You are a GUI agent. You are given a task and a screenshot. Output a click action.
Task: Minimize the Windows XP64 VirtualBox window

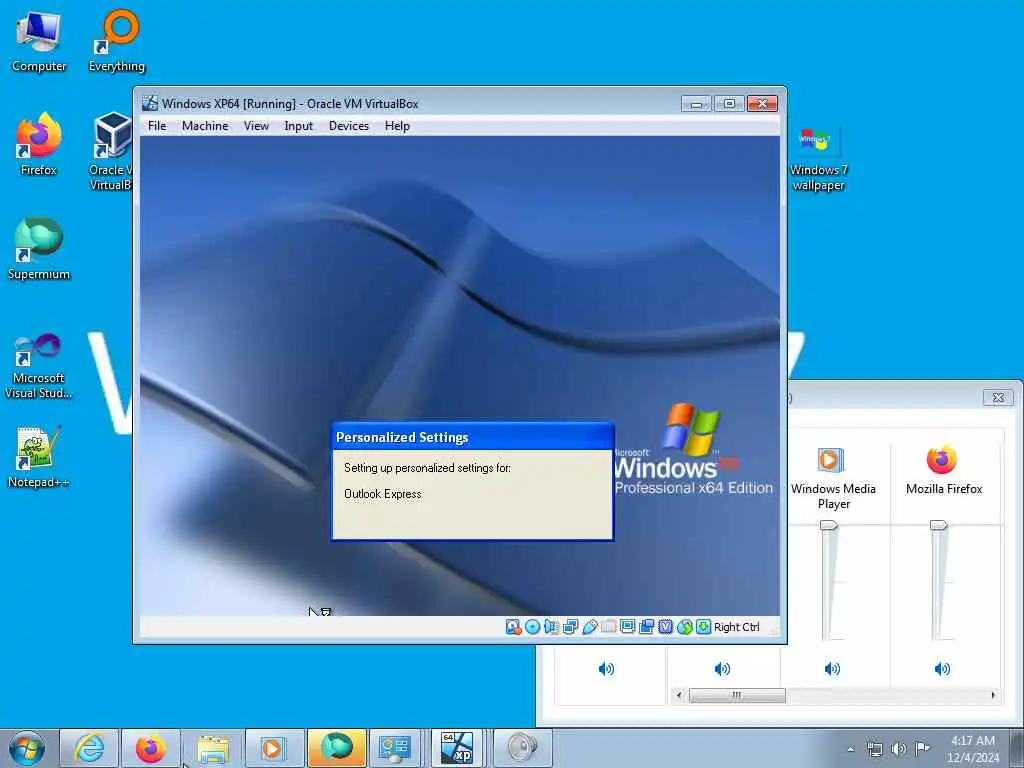pos(696,104)
